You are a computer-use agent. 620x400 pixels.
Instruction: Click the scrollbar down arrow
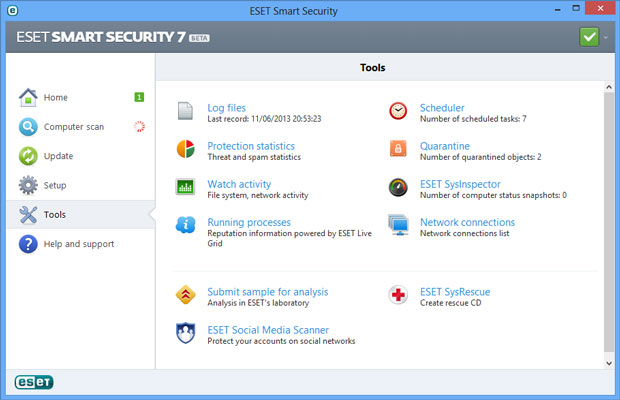(x=609, y=363)
